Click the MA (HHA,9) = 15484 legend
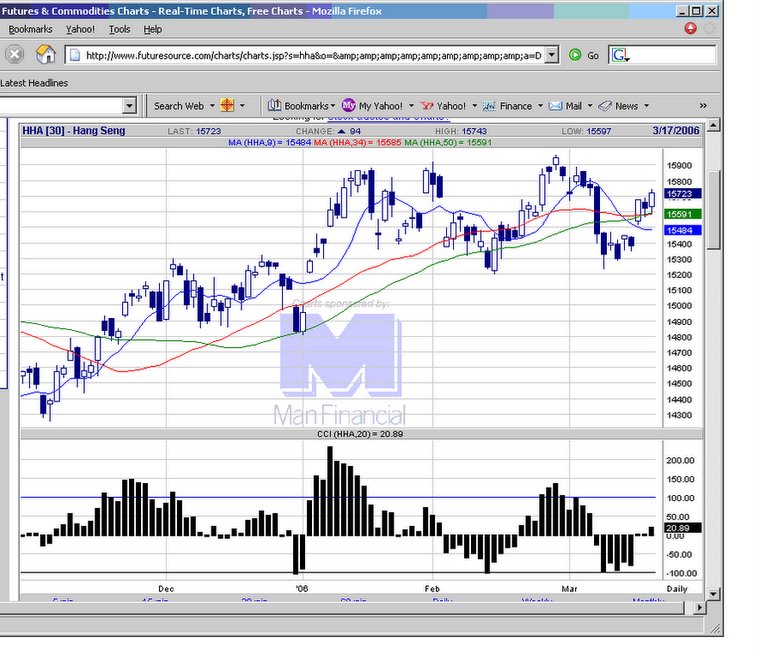Viewport: 759px width, 649px height. [x=270, y=142]
